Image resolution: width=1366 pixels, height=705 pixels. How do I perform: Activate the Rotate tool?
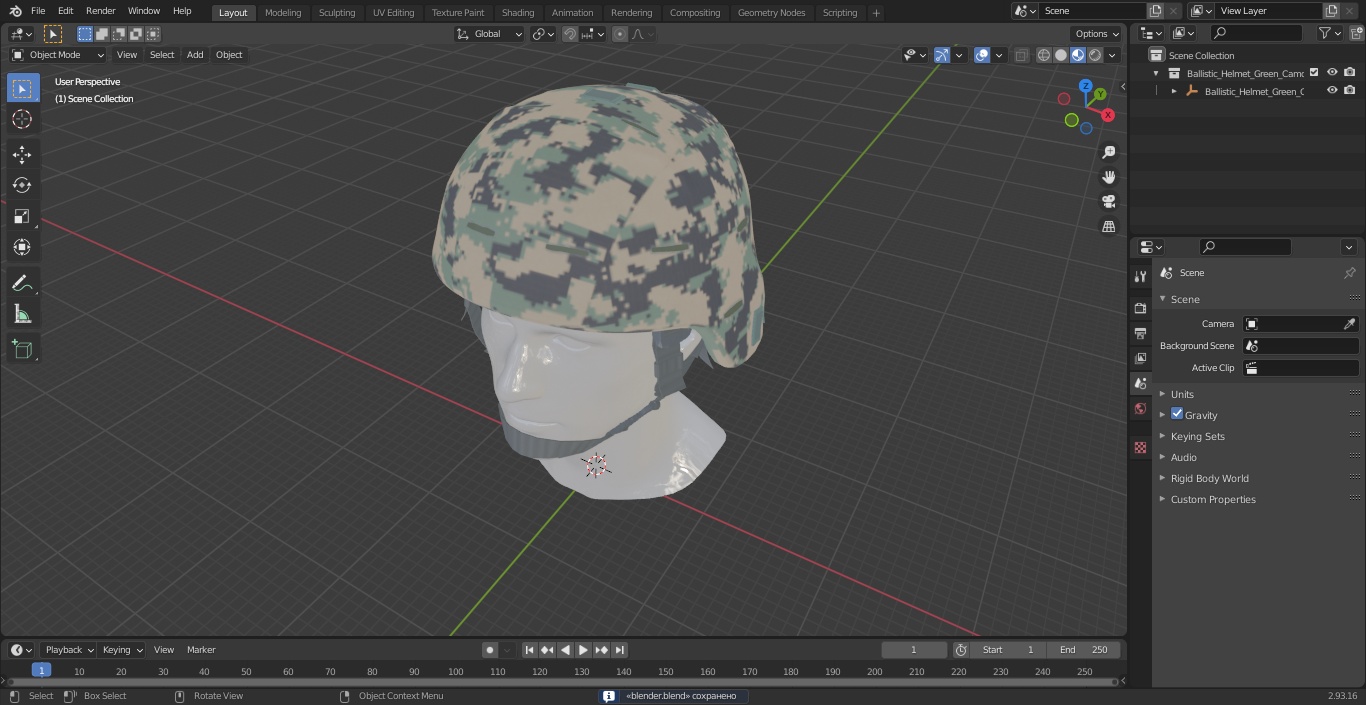(x=22, y=185)
